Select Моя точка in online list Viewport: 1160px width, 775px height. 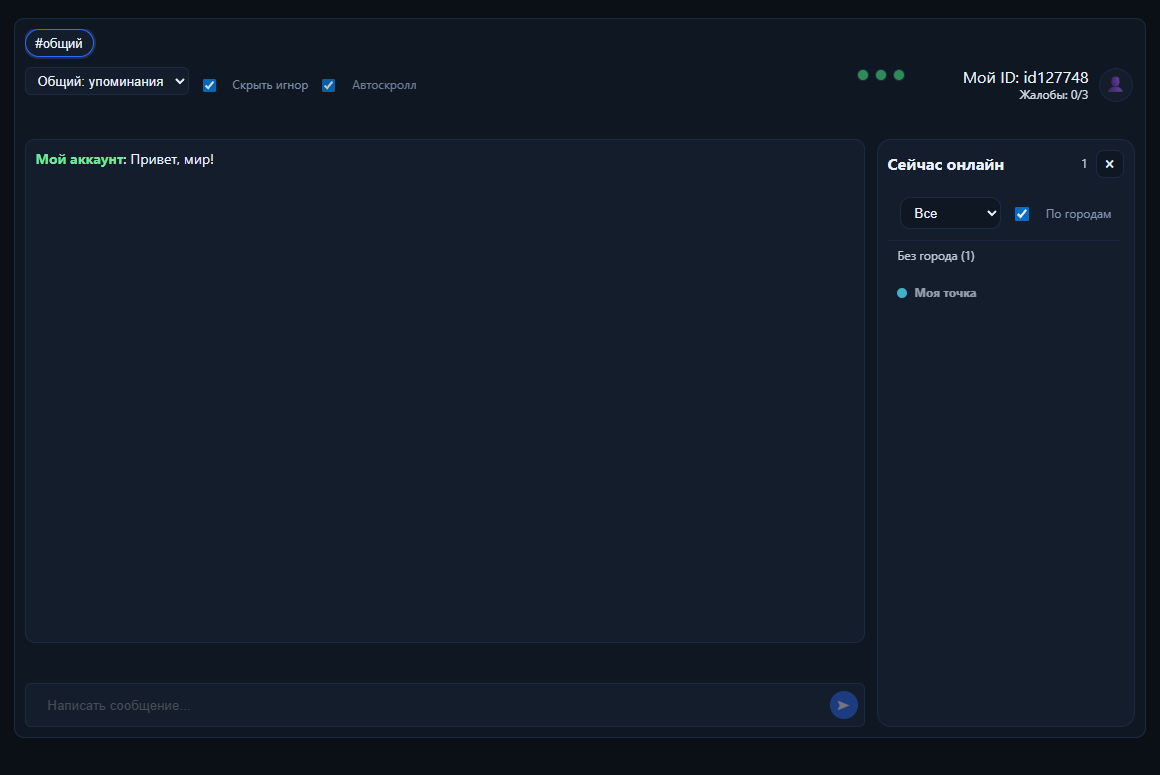[x=945, y=293]
